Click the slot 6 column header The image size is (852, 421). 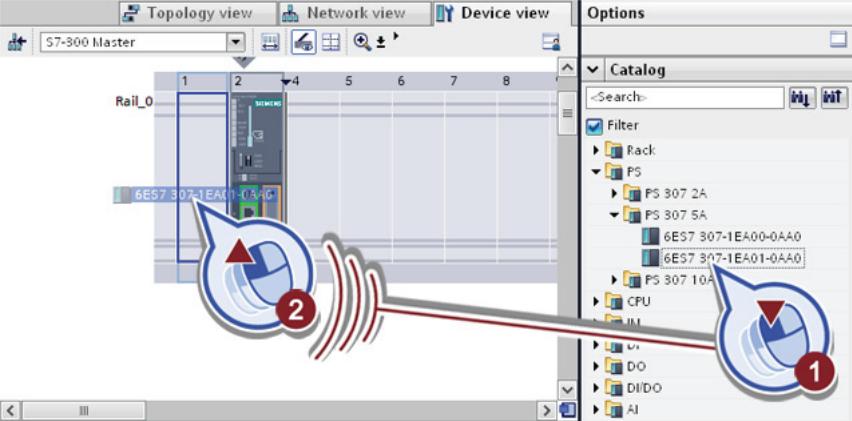(401, 81)
